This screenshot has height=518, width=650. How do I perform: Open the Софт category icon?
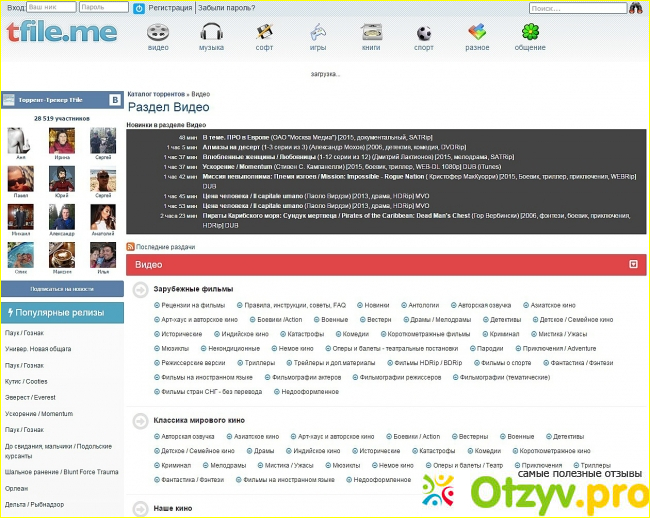click(x=264, y=32)
